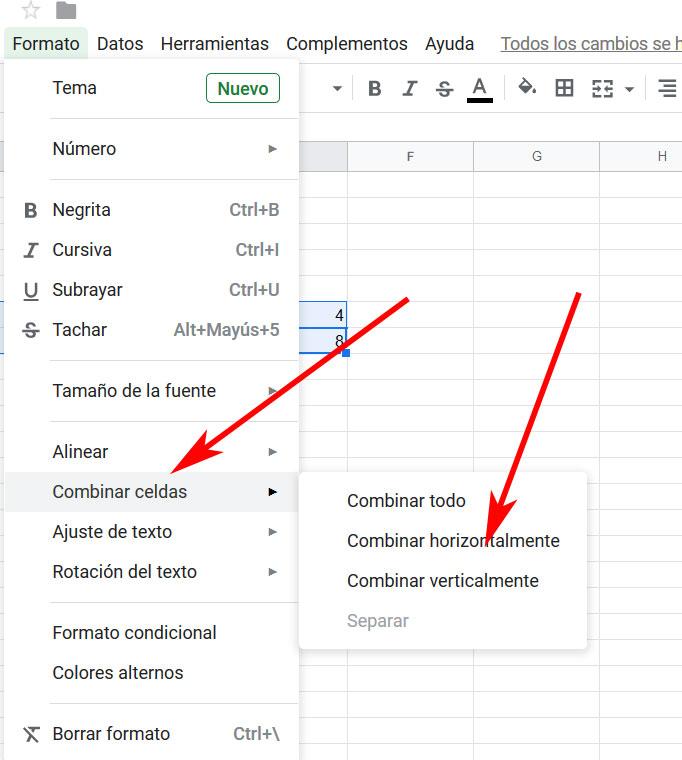Choose Borrar formato from the menu
682x760 pixels.
[x=152, y=734]
